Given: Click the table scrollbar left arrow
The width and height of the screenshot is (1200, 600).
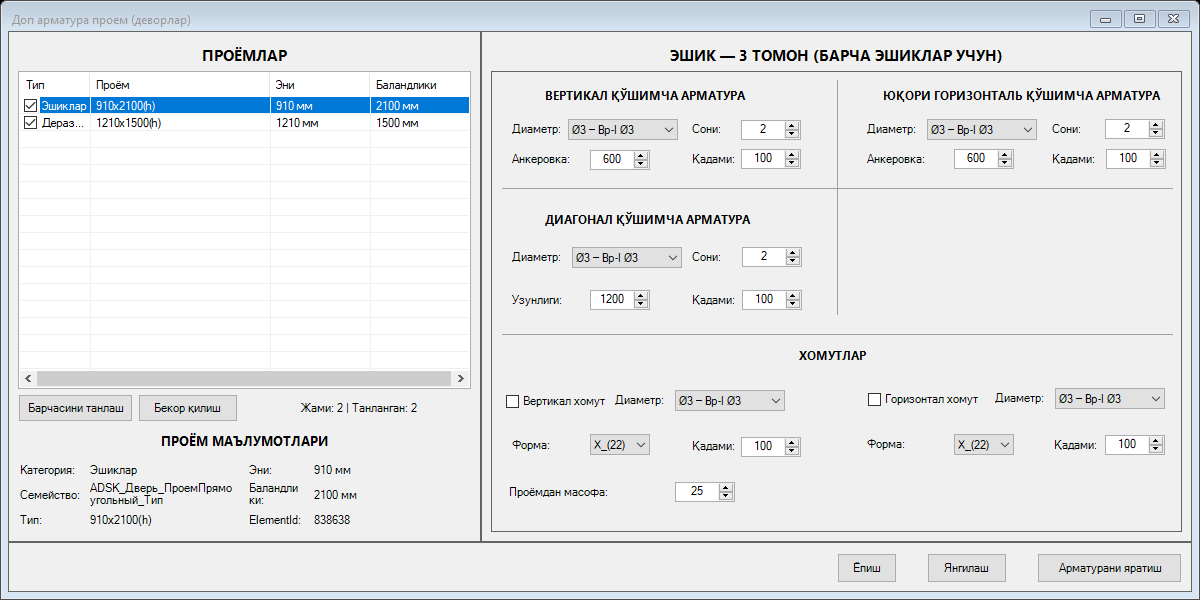Looking at the screenshot, I should 27,378.
